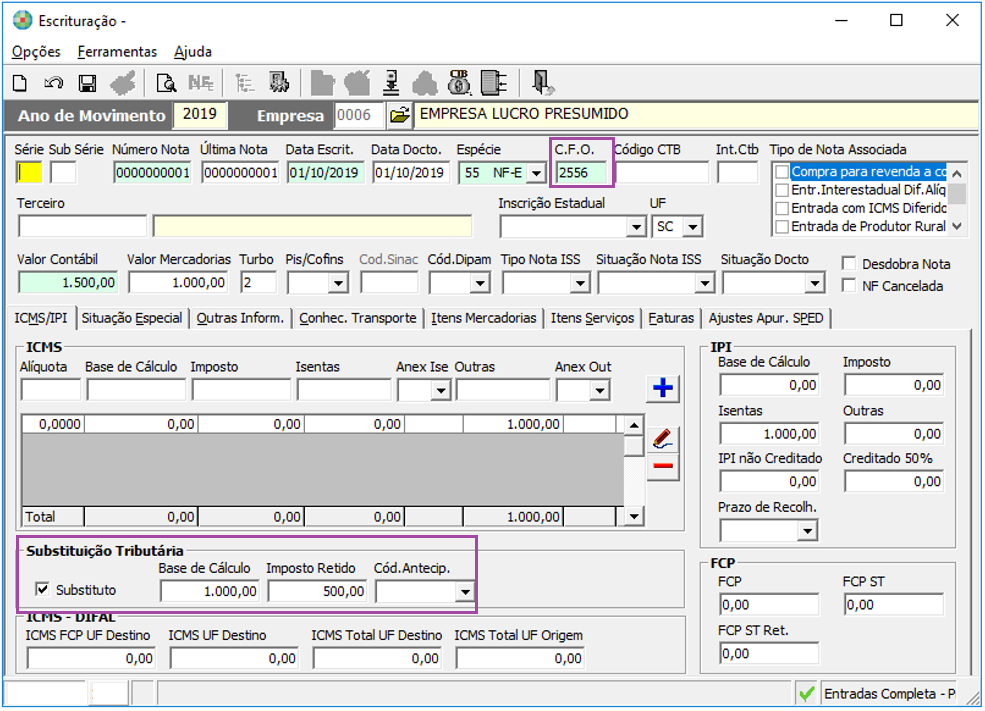Remove ICMS line with red minus
The image size is (985, 711).
663,466
